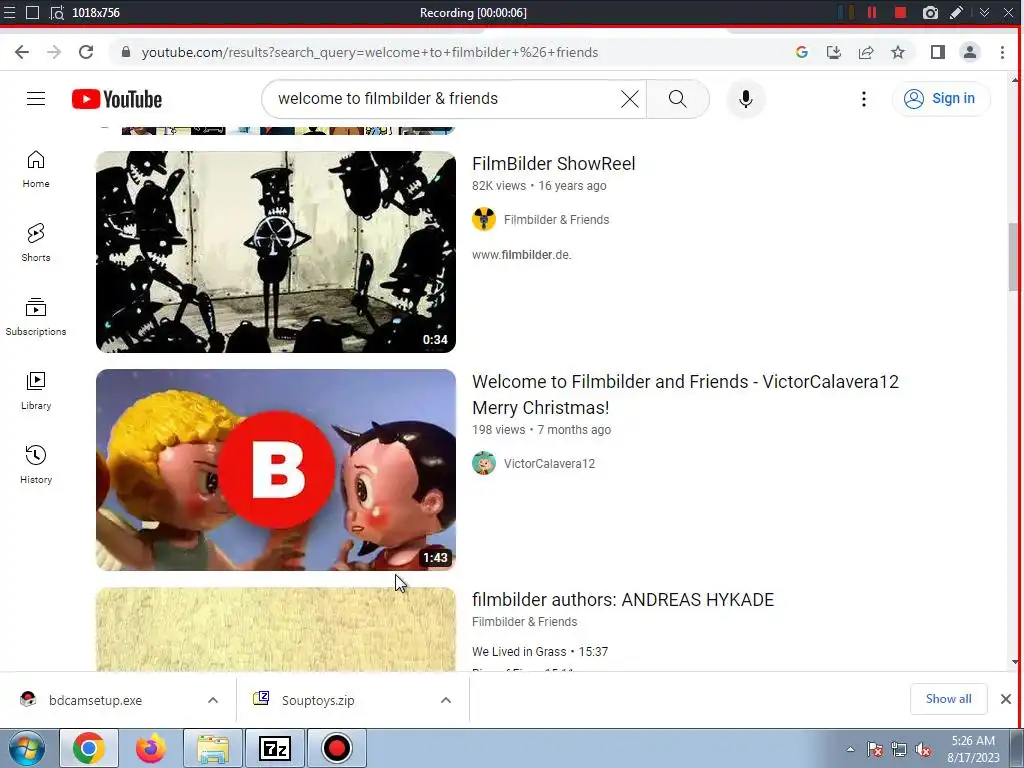Open the Chrome three-dot menu
The height and width of the screenshot is (768, 1024).
click(x=1002, y=52)
